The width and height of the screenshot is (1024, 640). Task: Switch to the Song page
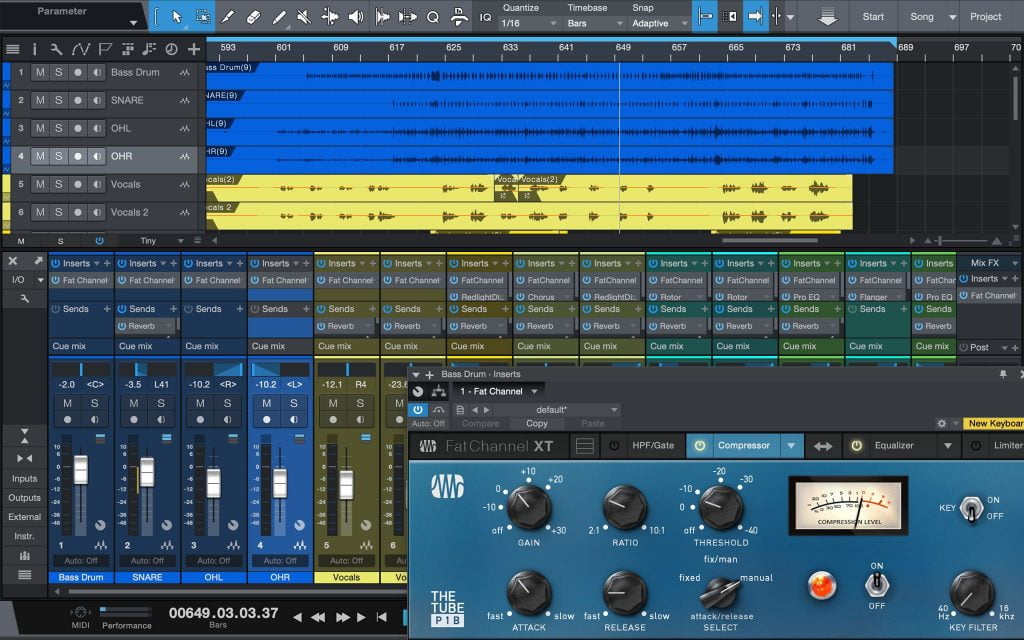(x=922, y=17)
